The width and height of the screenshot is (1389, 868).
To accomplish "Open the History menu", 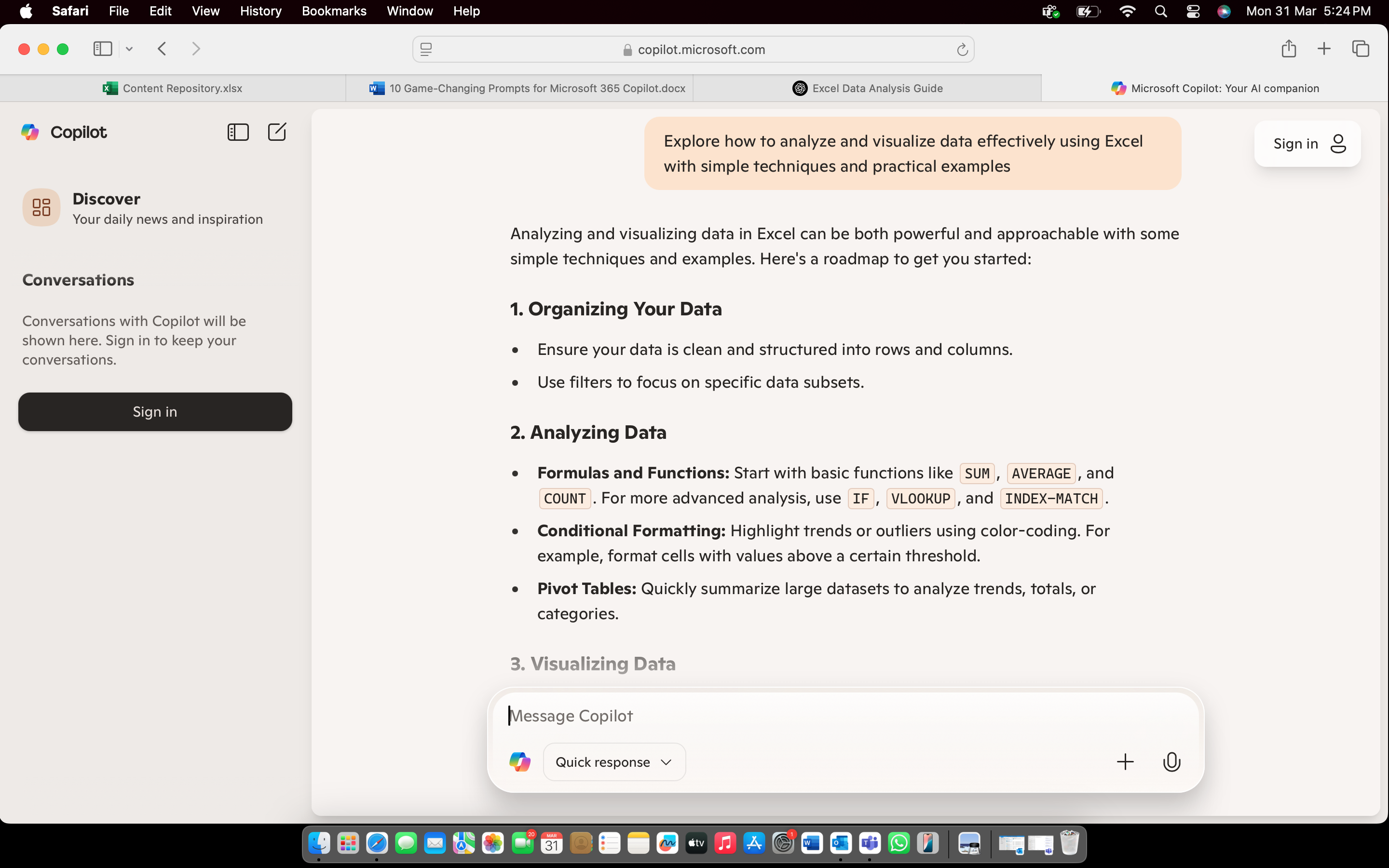I will tap(260, 12).
